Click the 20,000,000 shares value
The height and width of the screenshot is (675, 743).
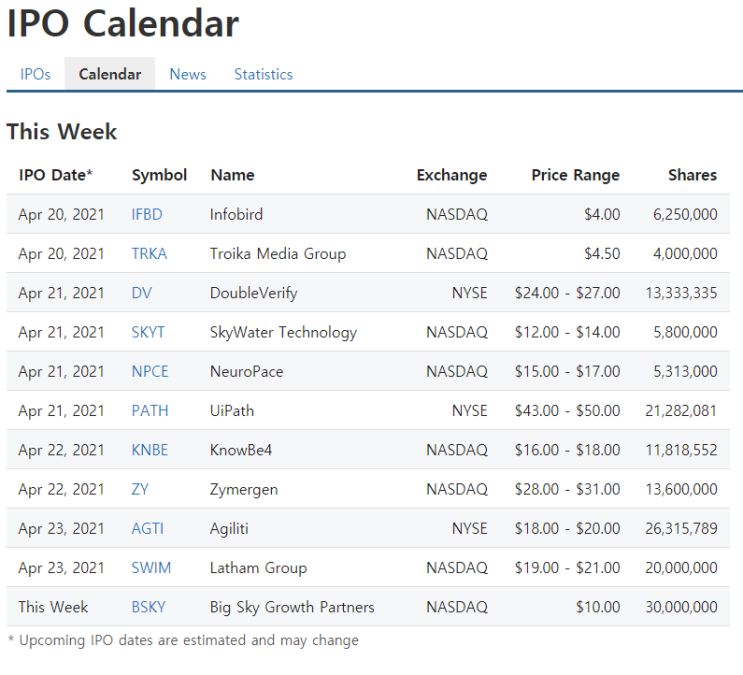pos(681,568)
